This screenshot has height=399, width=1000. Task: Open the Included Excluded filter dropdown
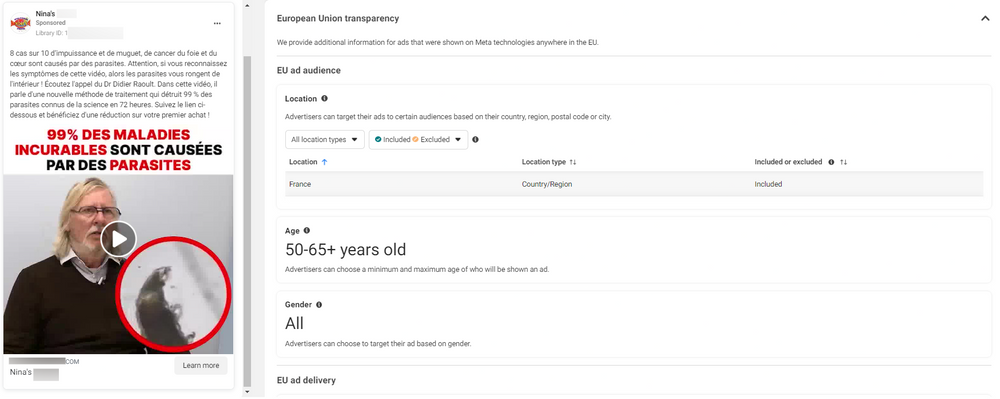pos(418,140)
